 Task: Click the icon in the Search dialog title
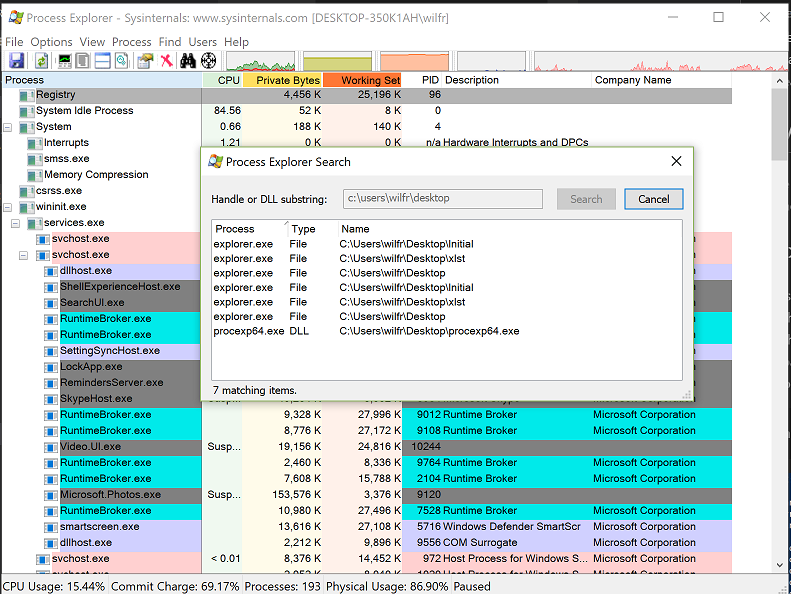215,161
